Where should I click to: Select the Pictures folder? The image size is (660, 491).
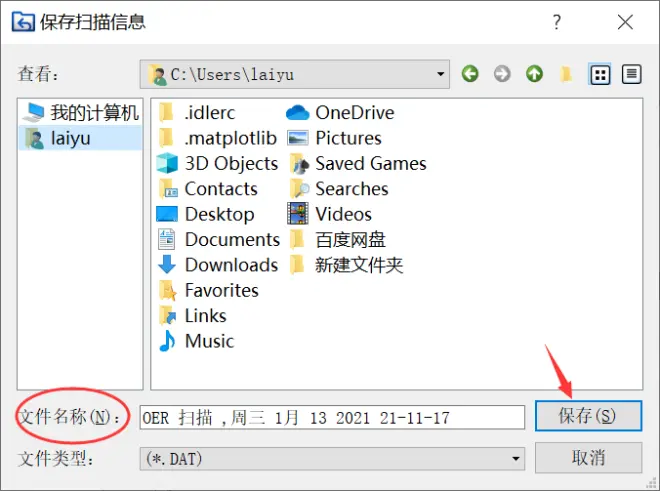[x=334, y=138]
